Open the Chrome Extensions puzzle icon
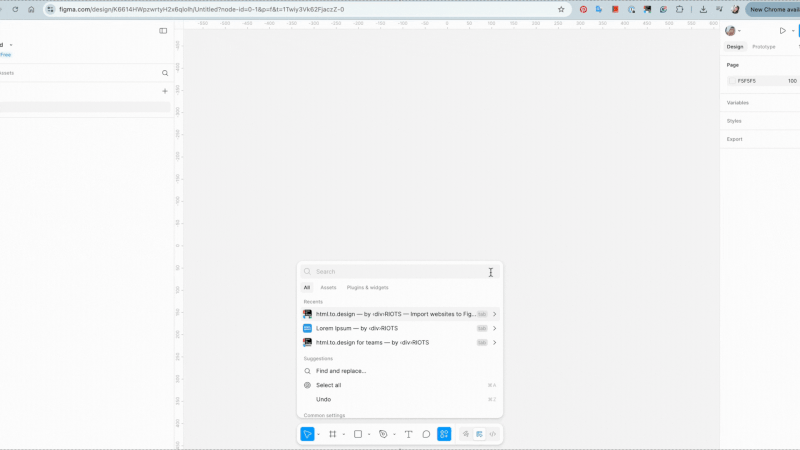Screen dimensions: 800x450 (680, 9)
